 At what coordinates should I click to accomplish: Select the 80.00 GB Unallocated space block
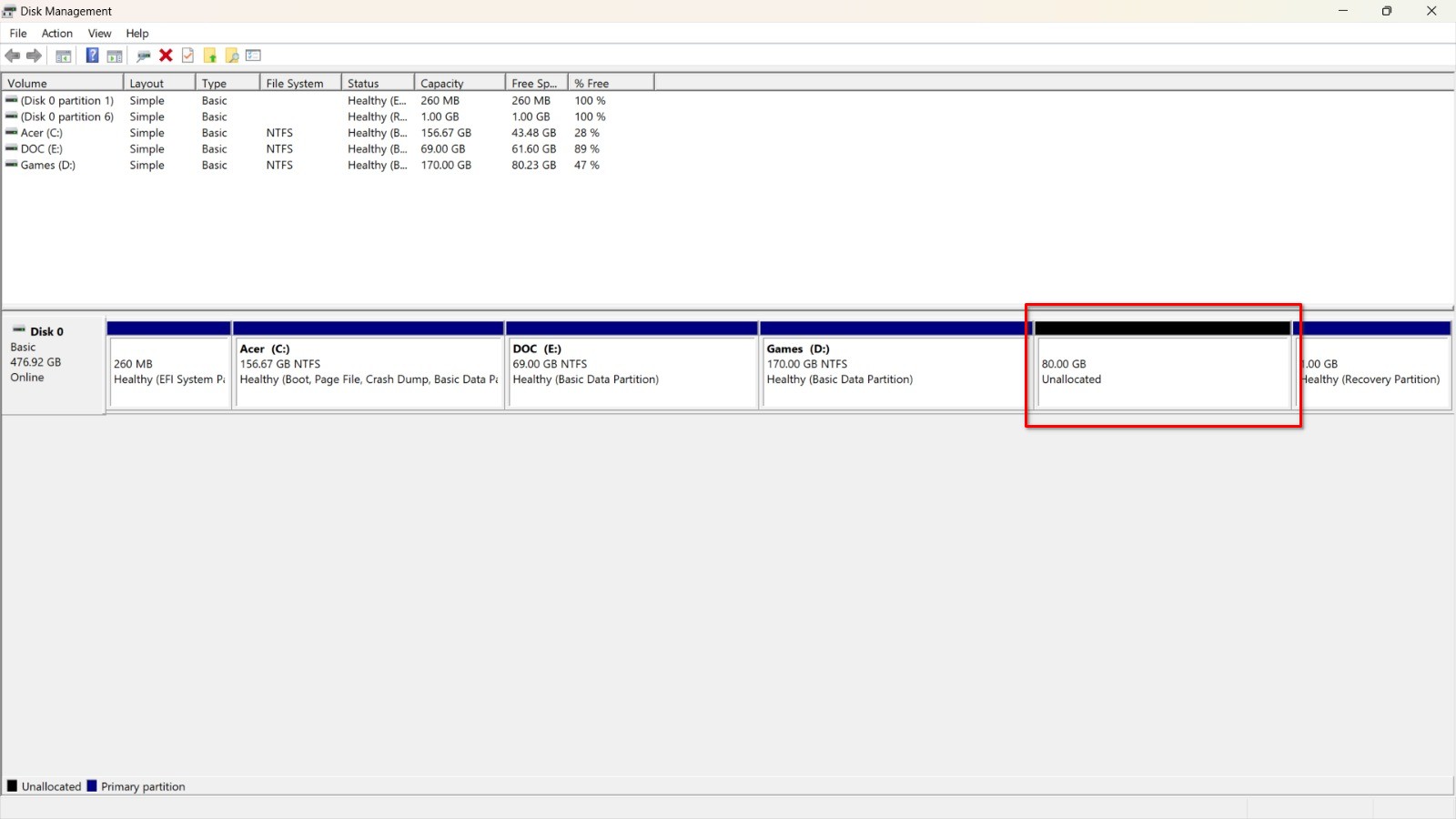tap(1162, 371)
